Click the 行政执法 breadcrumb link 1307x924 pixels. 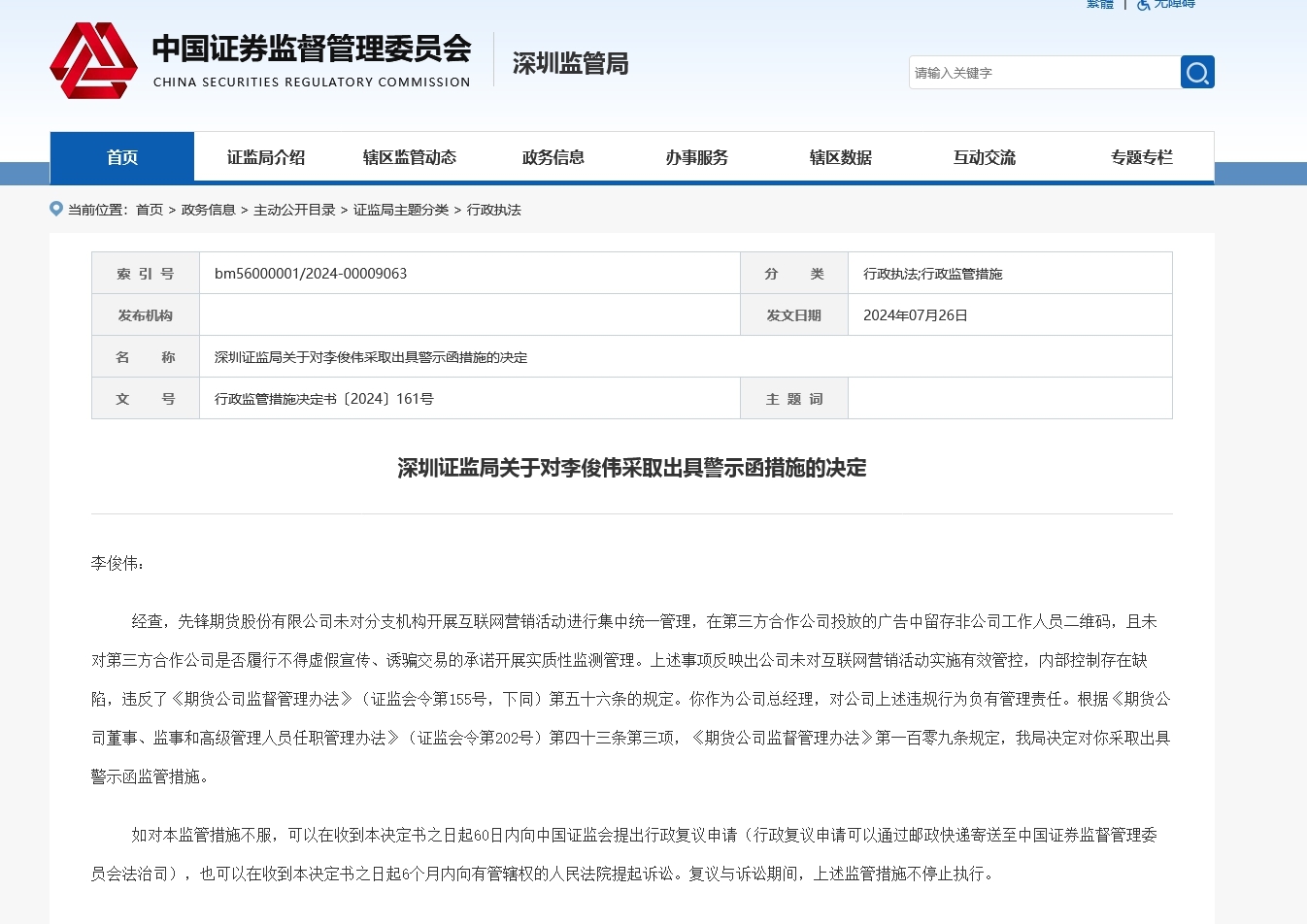[494, 210]
